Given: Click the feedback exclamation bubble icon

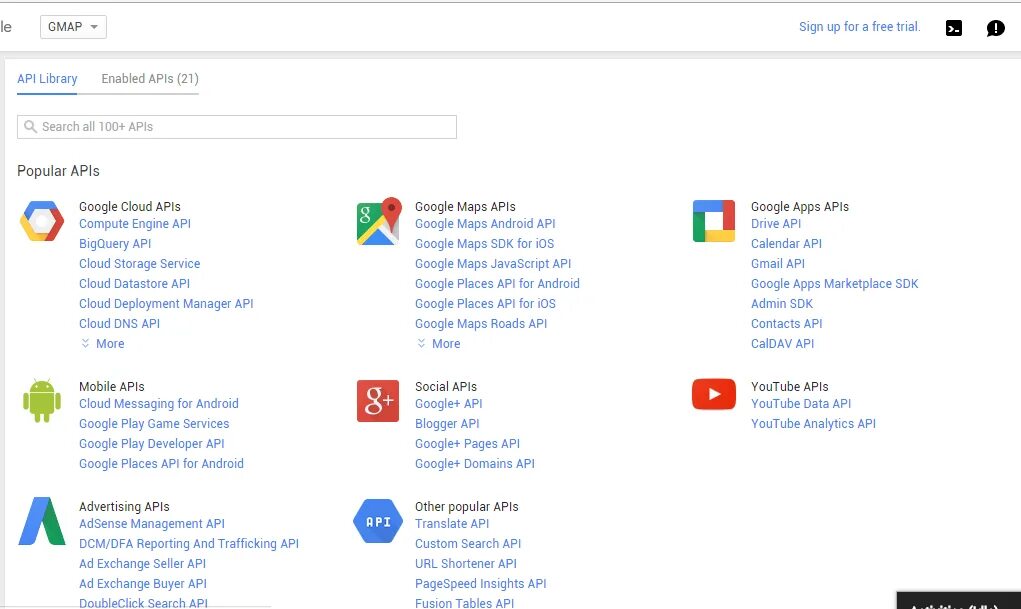Looking at the screenshot, I should pyautogui.click(x=996, y=28).
